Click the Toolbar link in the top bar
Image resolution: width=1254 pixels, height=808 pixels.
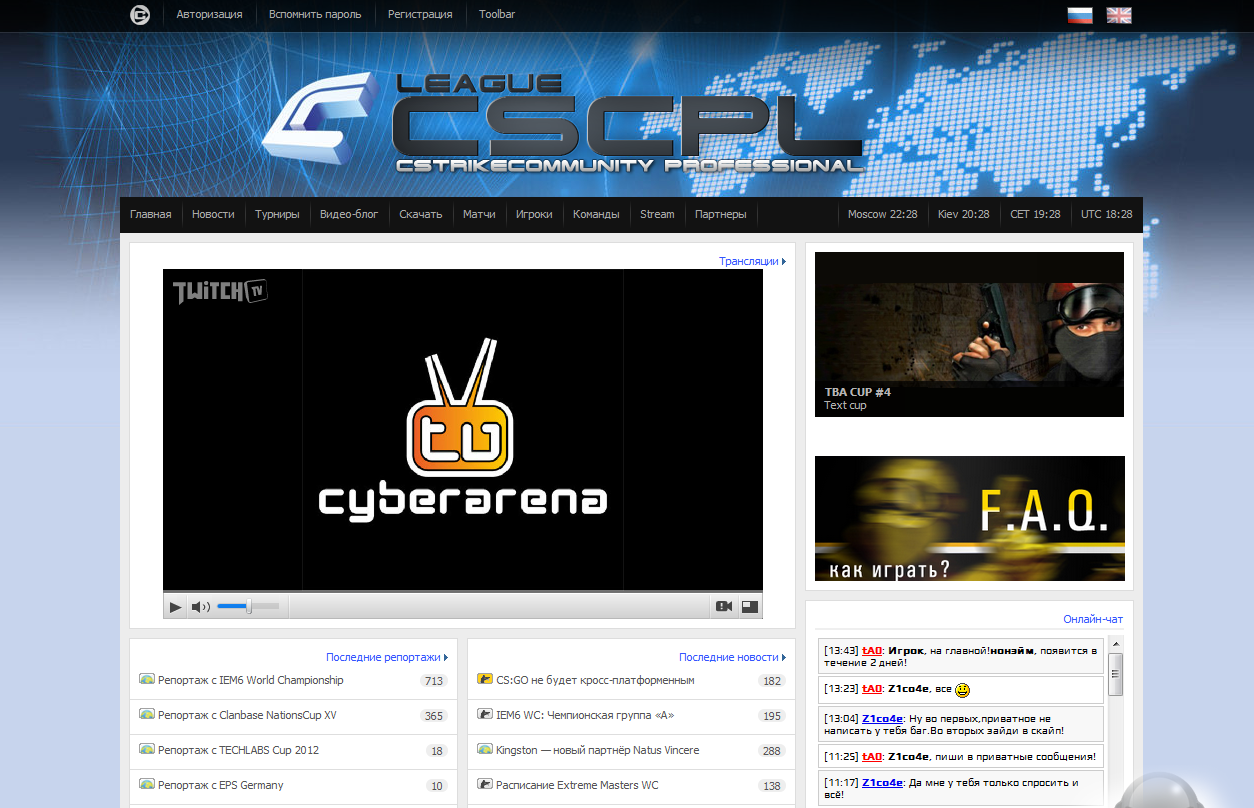pyautogui.click(x=497, y=15)
